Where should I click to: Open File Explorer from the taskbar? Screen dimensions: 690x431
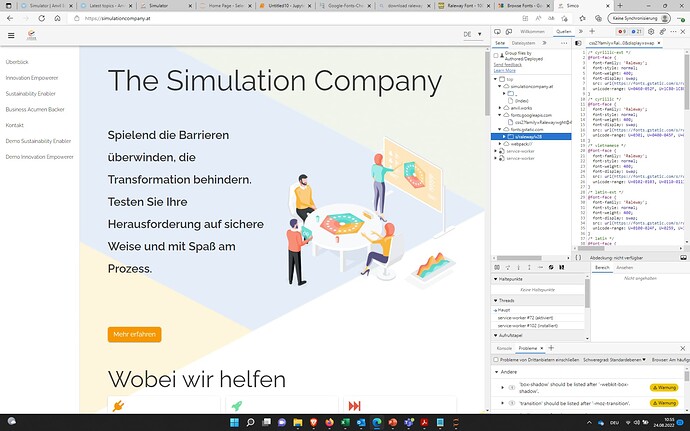point(298,423)
